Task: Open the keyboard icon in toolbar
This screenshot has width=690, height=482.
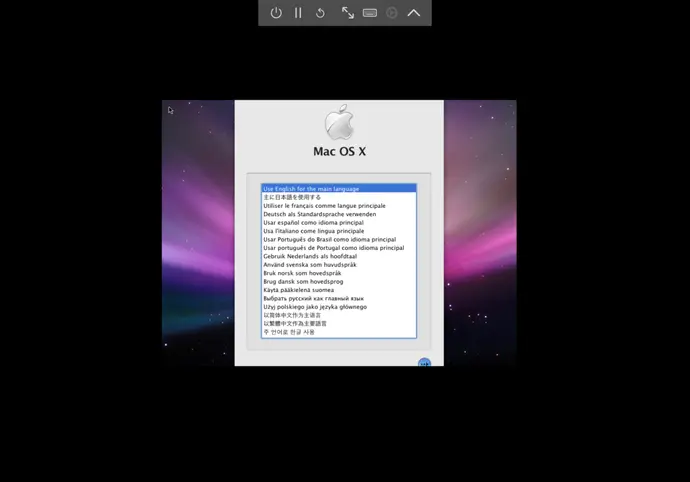Action: coord(370,13)
